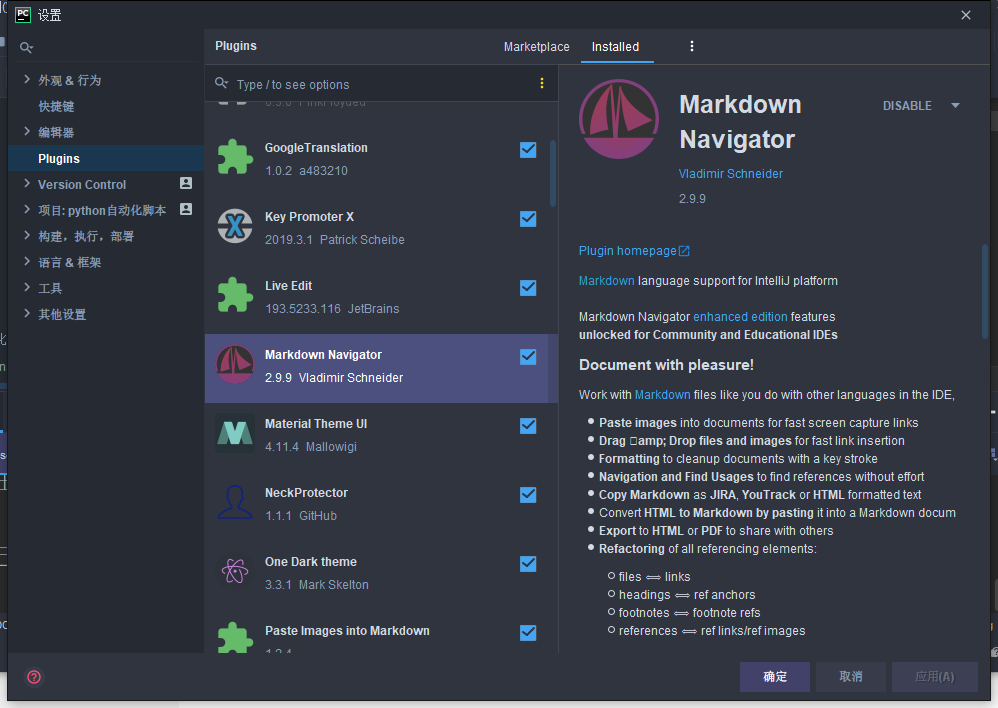
Task: Open the plugins gear more-options menu
Action: pyautogui.click(x=692, y=46)
